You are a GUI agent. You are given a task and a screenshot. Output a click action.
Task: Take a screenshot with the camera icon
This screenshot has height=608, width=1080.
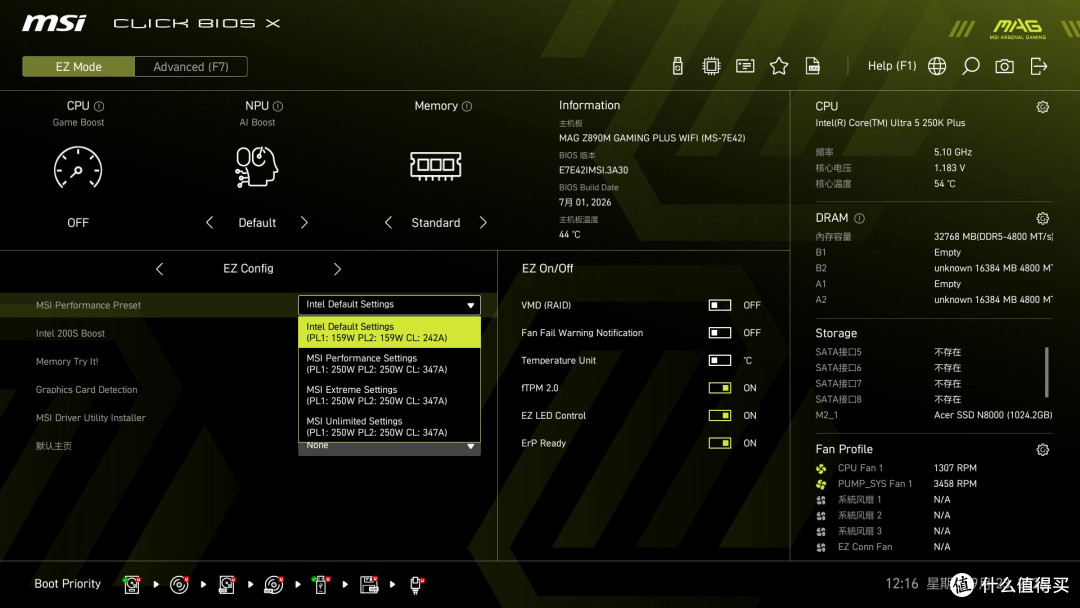(x=1004, y=66)
